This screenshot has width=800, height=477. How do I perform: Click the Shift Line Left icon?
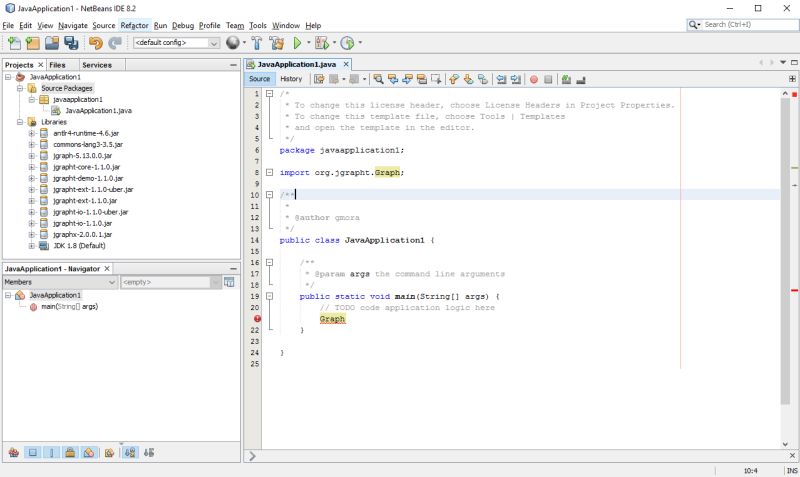(501, 79)
